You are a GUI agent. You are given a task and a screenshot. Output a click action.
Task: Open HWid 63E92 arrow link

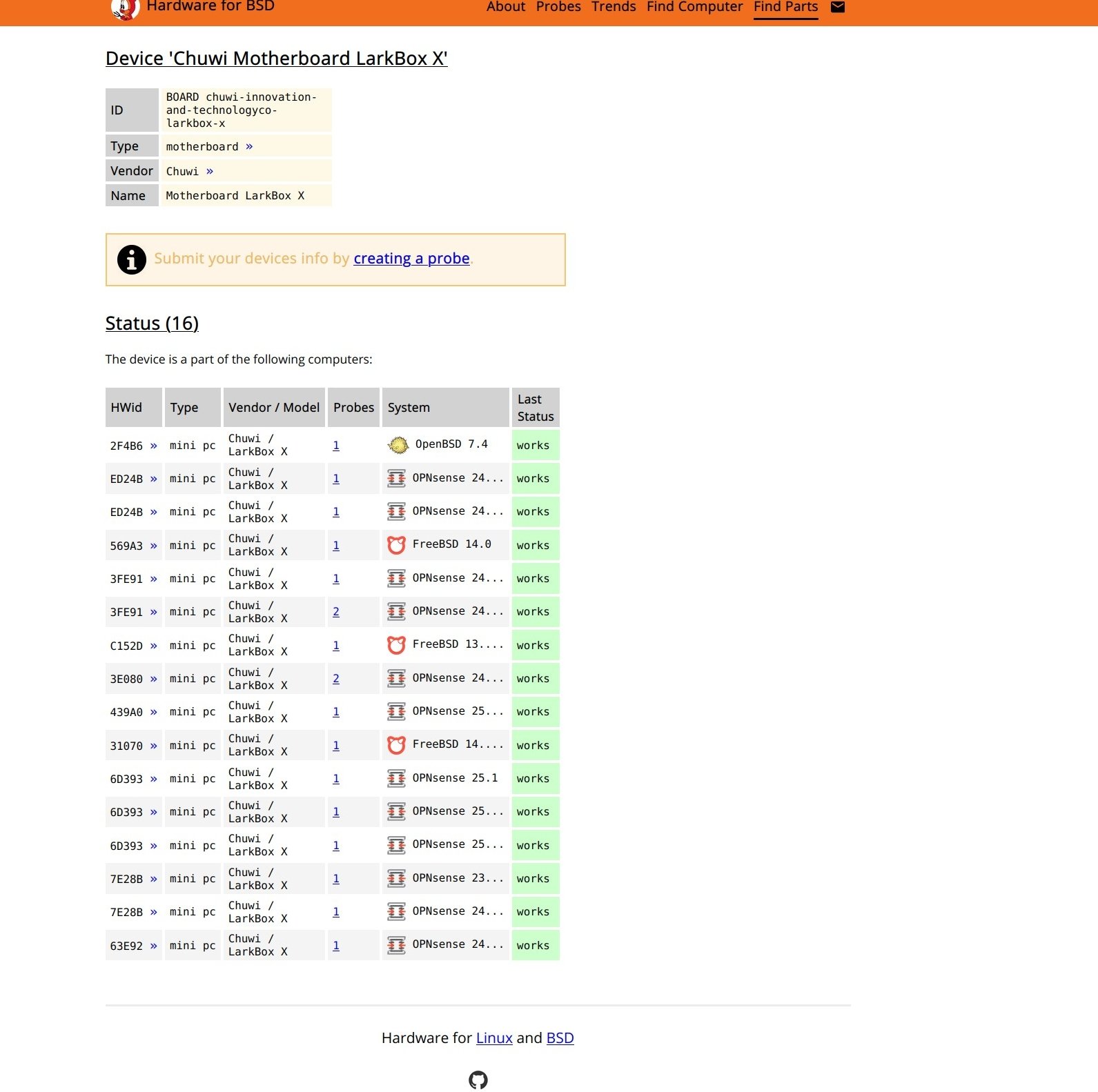[153, 946]
